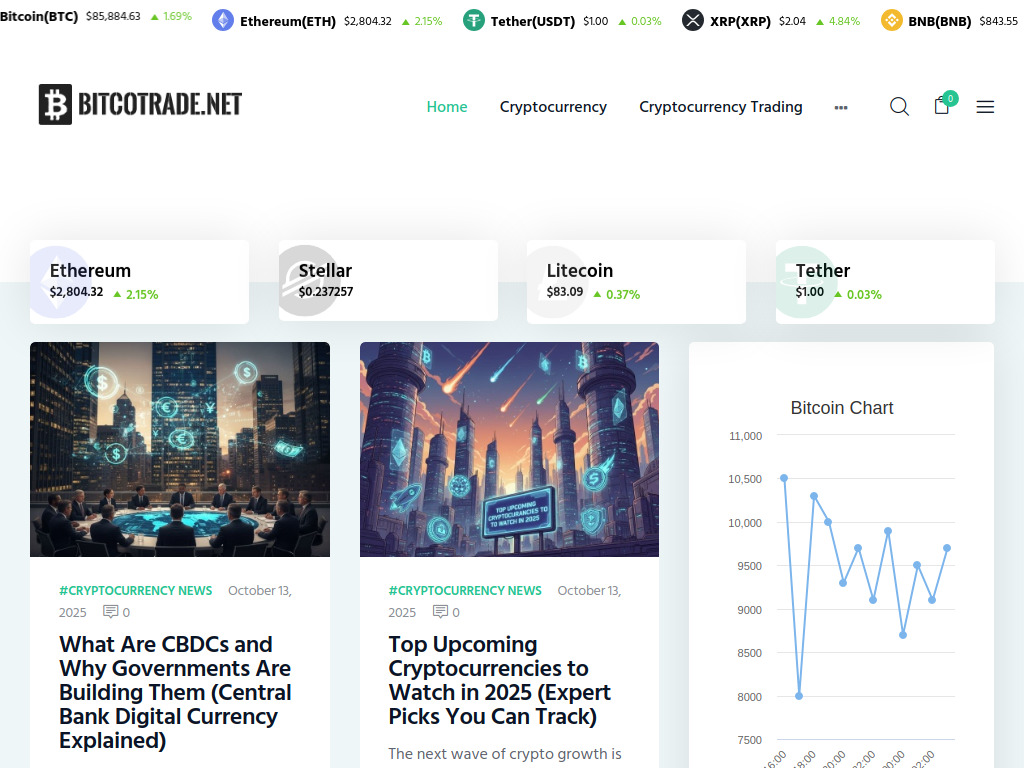Open the shopping cart icon
This screenshot has width=1024, height=768.
coord(941,107)
